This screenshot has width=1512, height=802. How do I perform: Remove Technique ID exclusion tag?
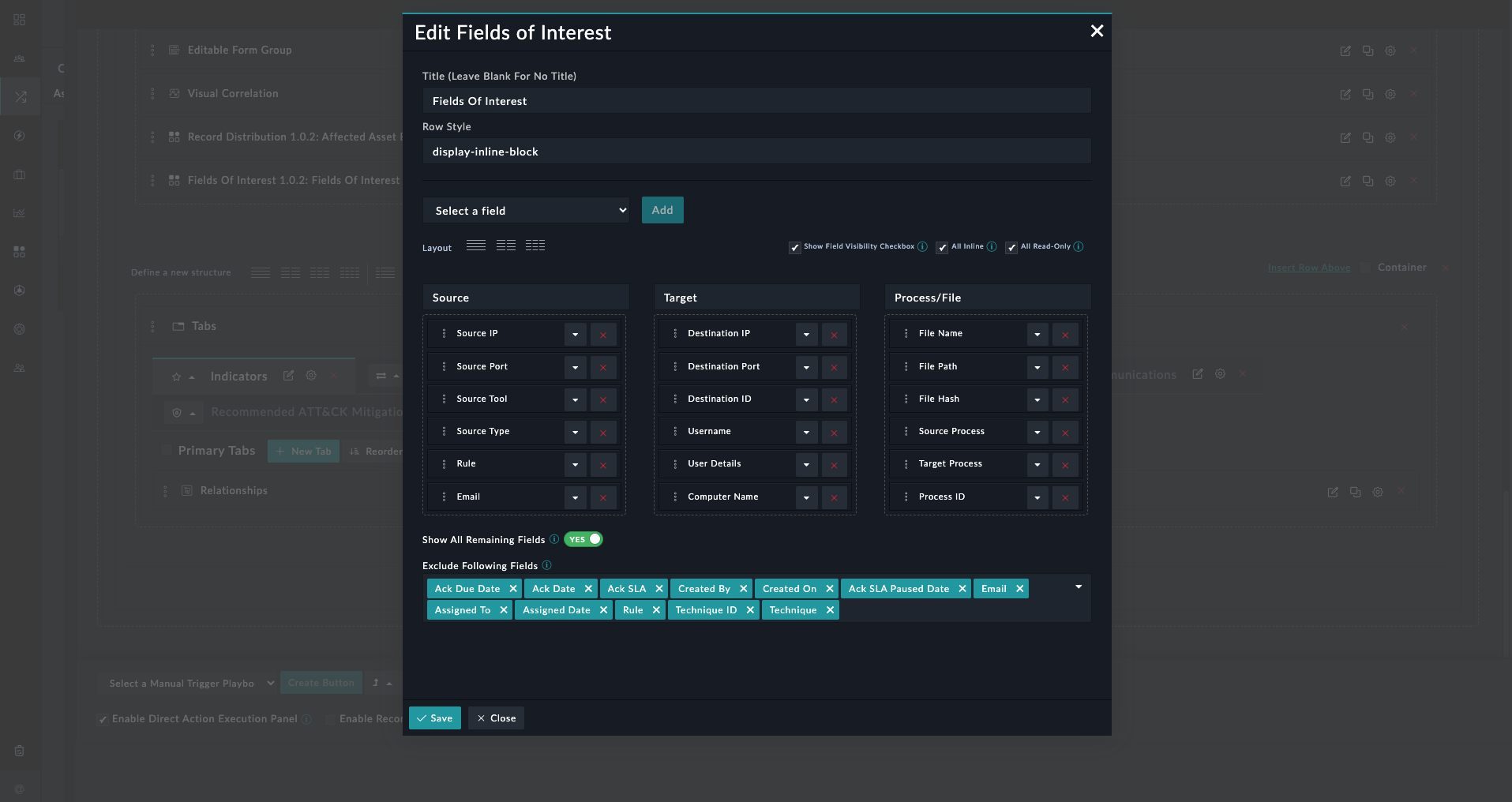[750, 610]
